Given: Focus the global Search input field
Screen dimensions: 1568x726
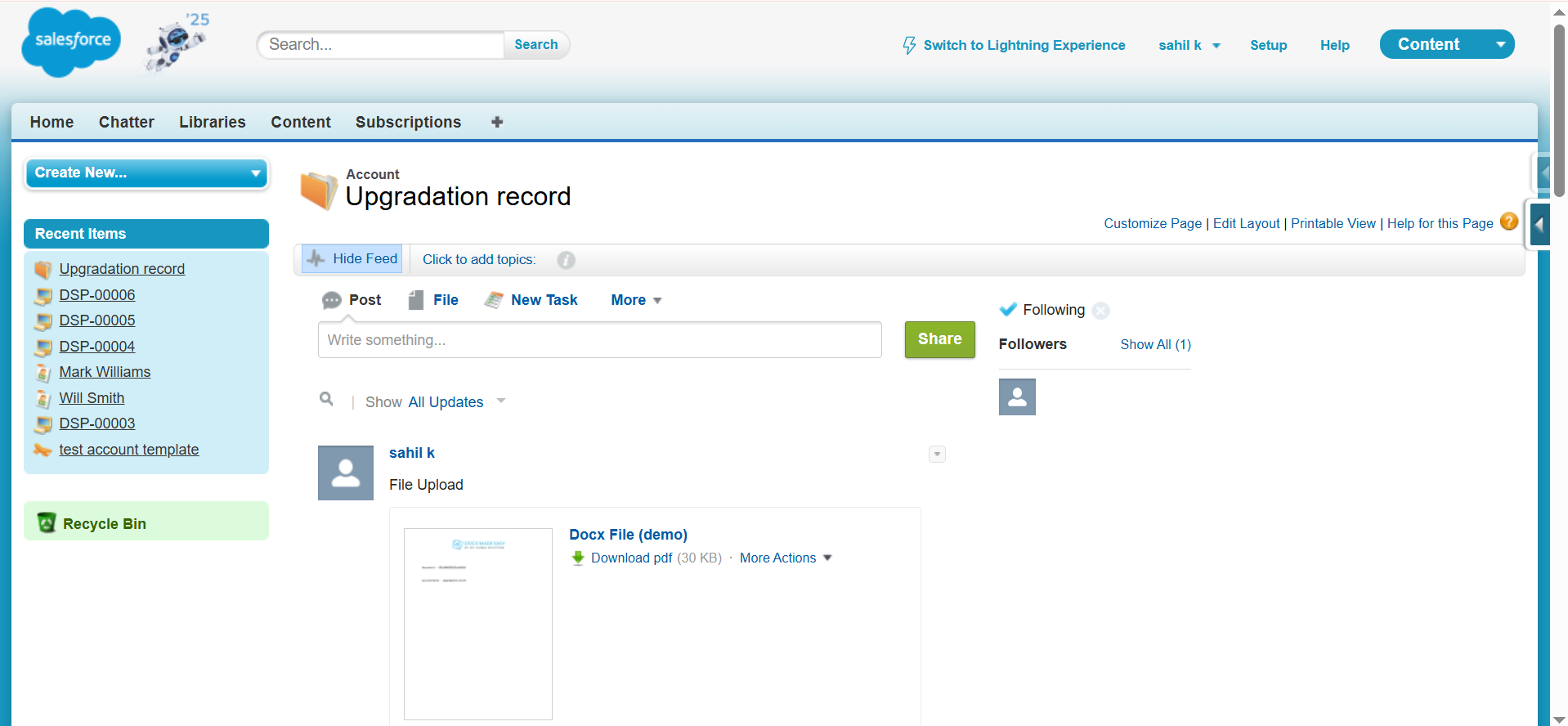Looking at the screenshot, I should 382,45.
